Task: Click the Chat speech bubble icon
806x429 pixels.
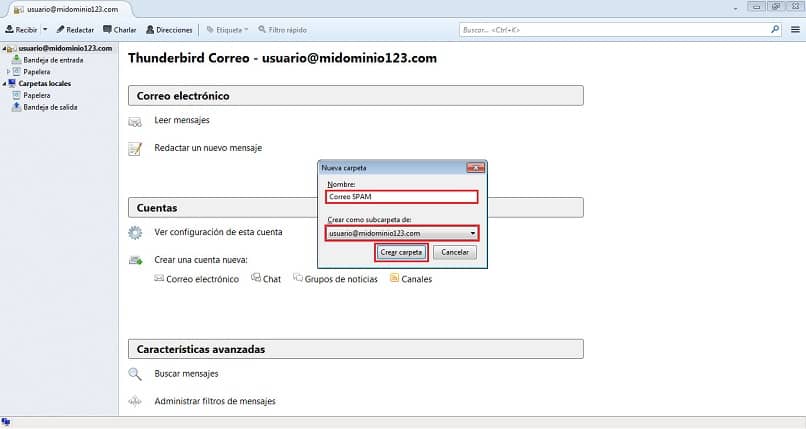Action: [256, 278]
